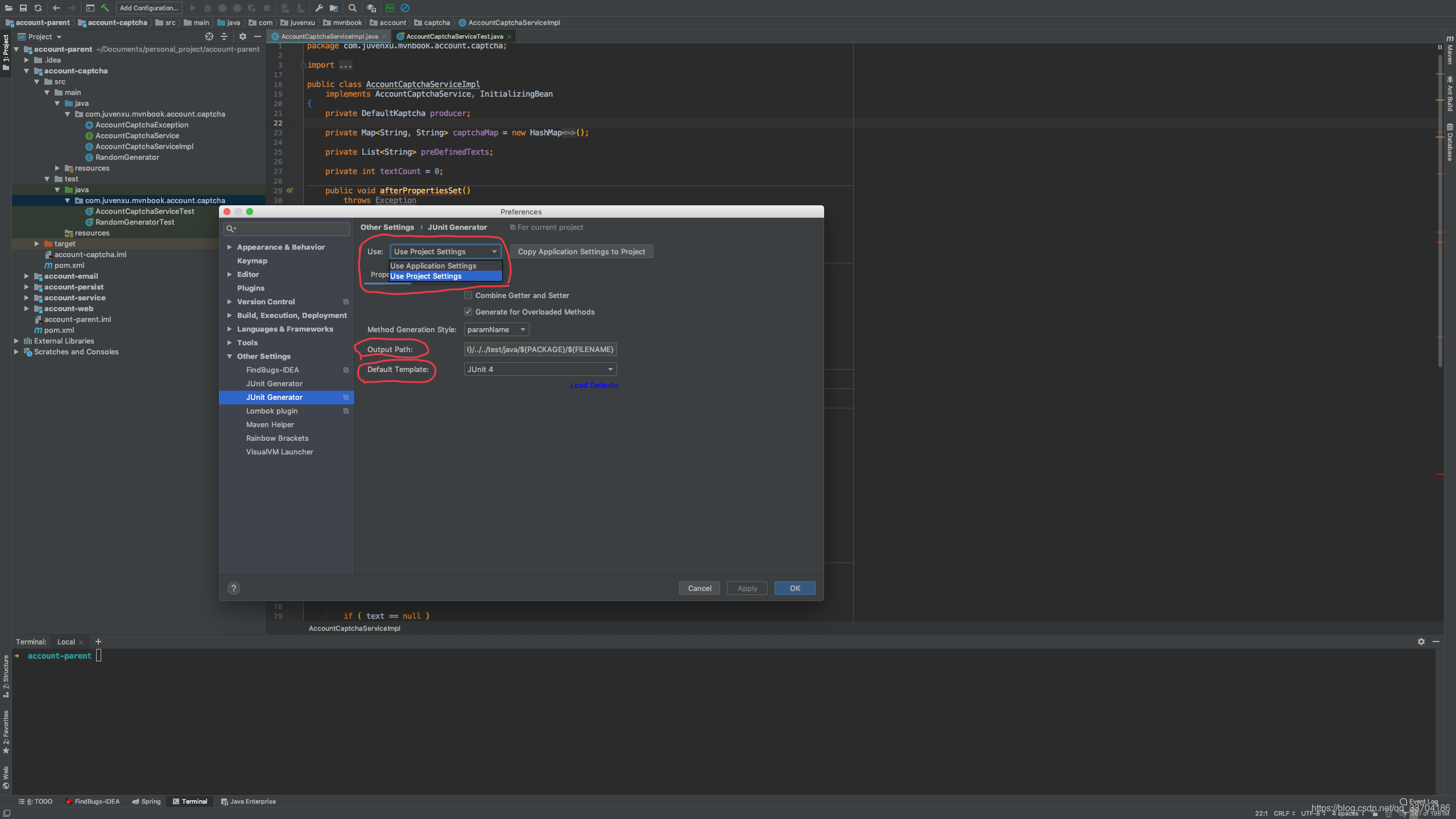Open the FindBugs-IDEA bottom tab
This screenshot has height=819, width=1456.
(92, 801)
